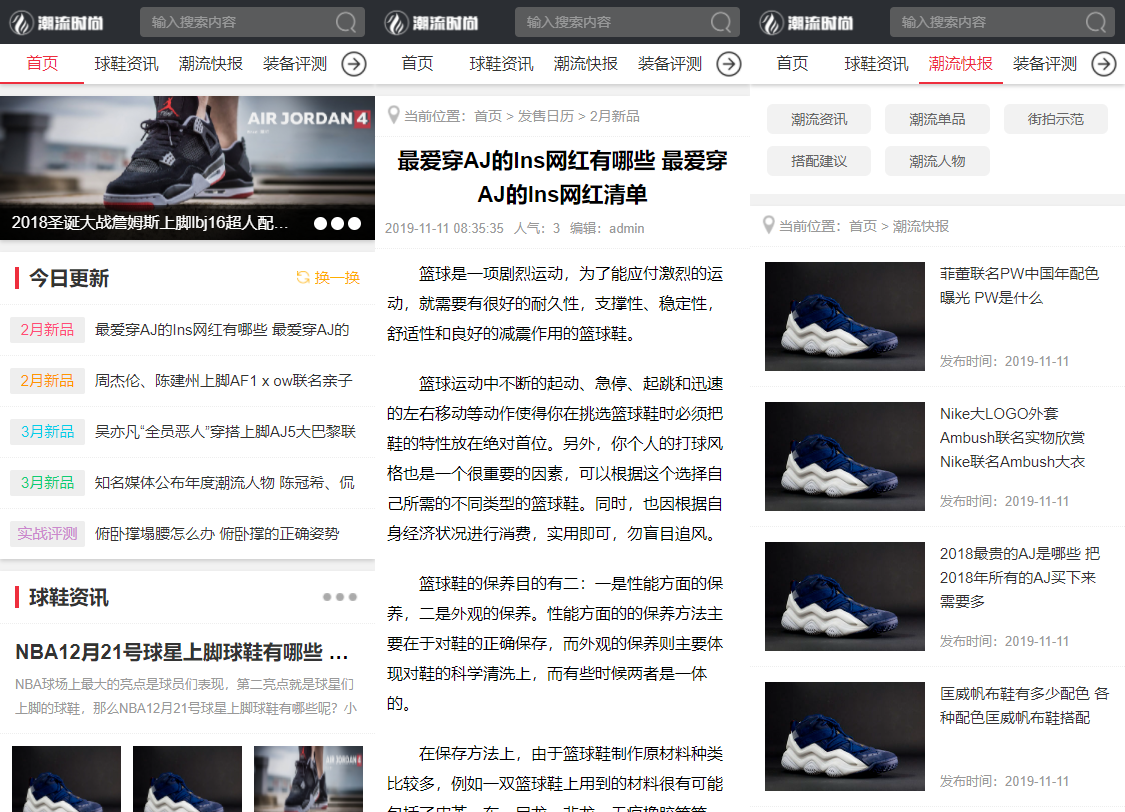Click the location pin icon in article breadcrumb

click(393, 115)
